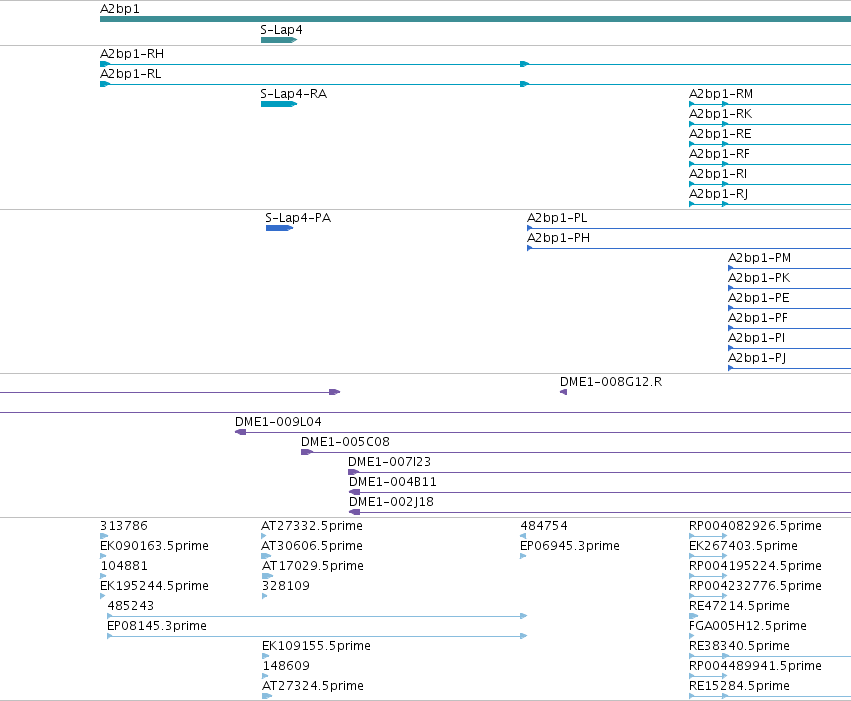
Task: Select EST EP06945.3prime
Action: coord(570,546)
